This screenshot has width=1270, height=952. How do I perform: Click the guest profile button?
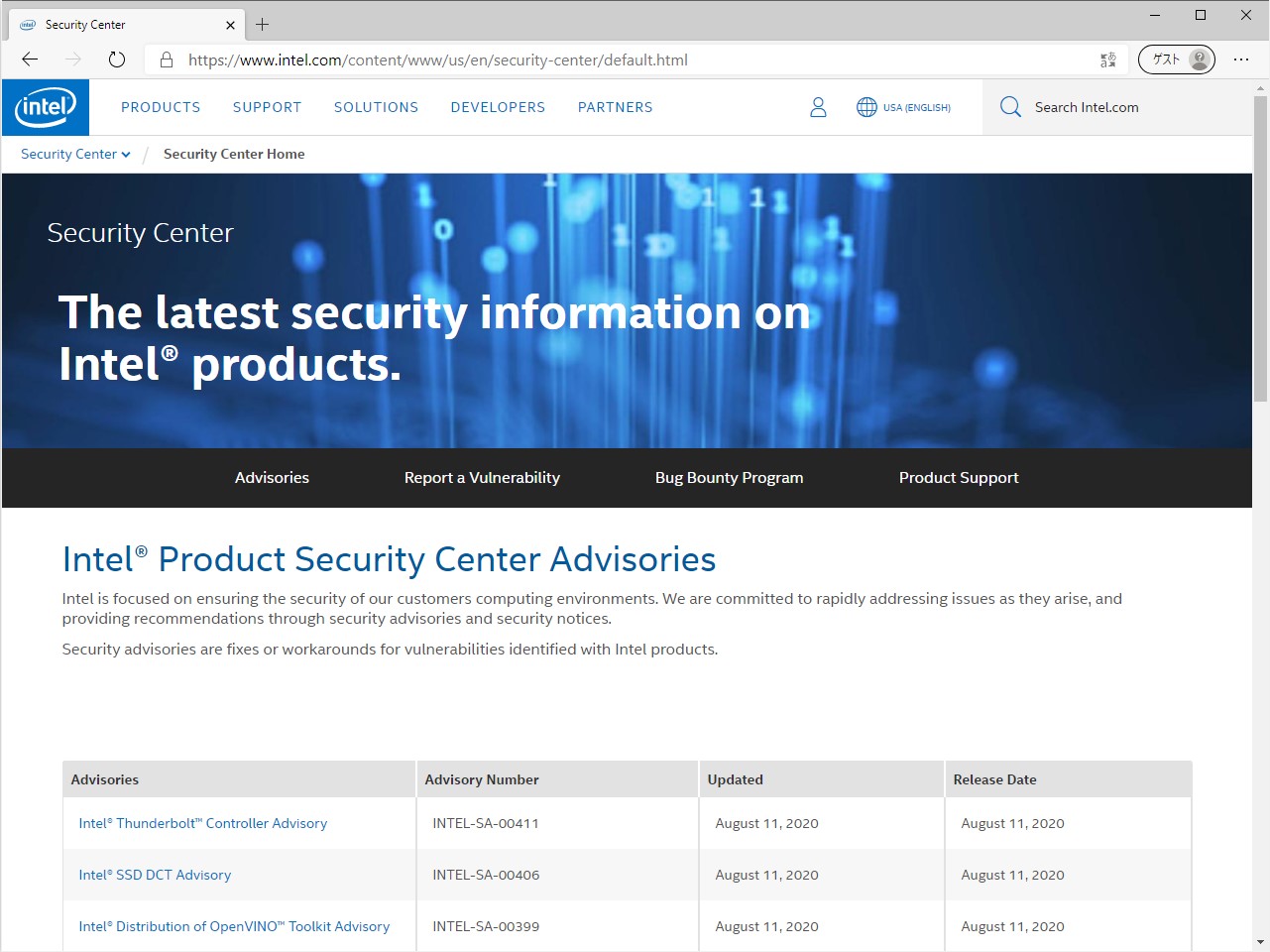[x=1177, y=59]
